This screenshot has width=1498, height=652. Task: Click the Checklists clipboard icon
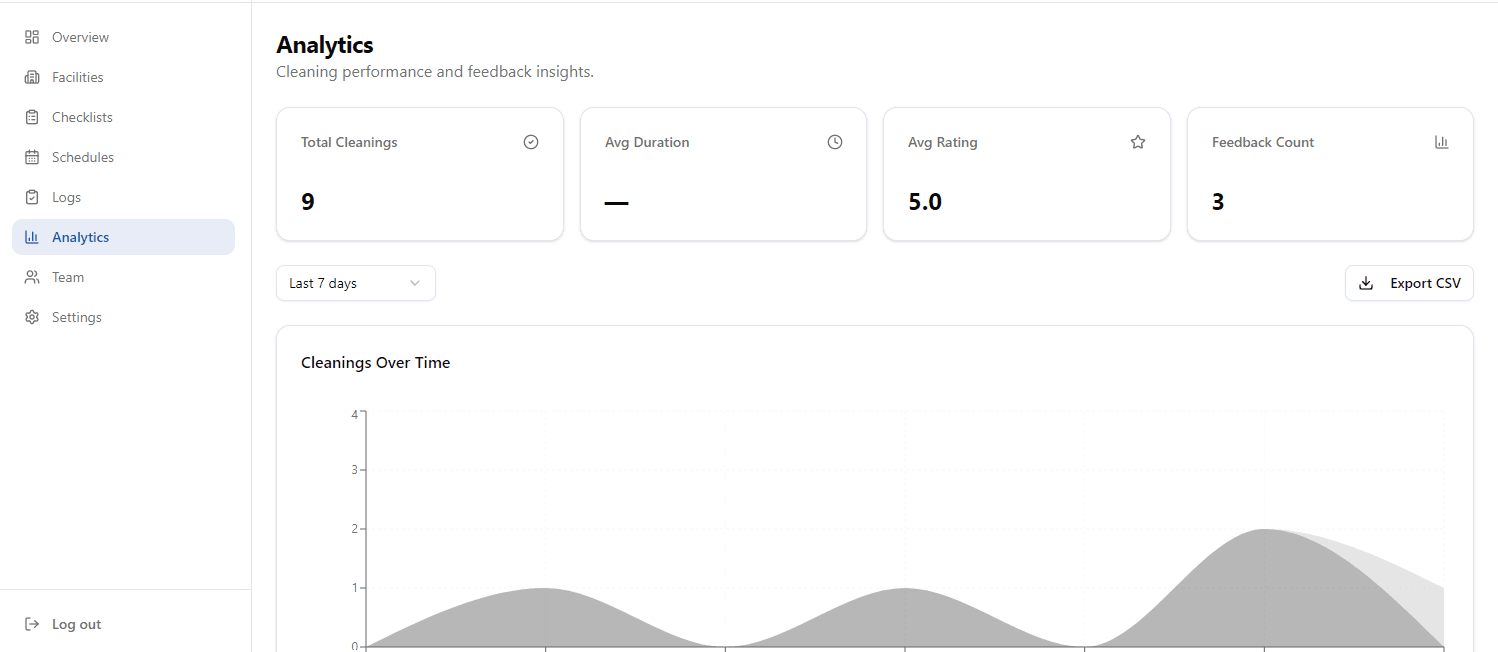[x=30, y=116]
